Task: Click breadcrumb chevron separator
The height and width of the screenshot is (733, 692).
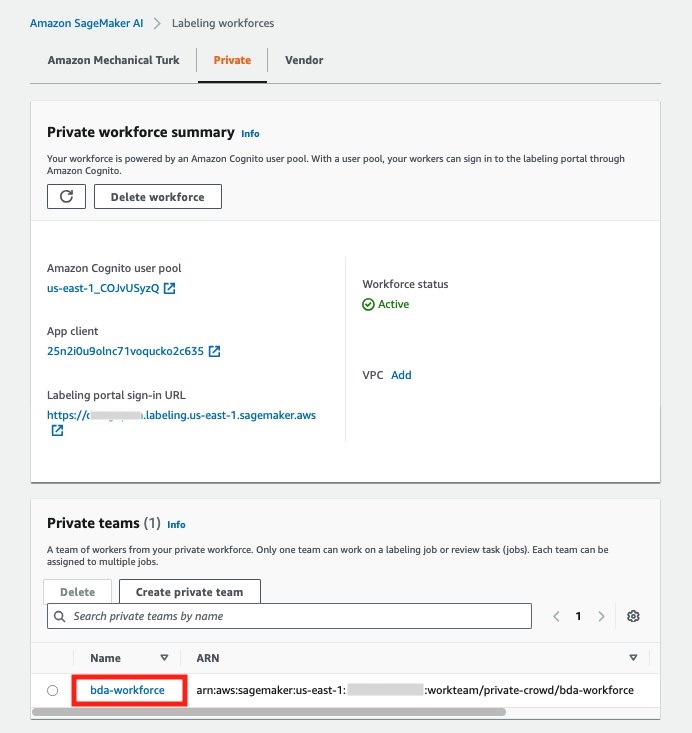Action: point(158,23)
